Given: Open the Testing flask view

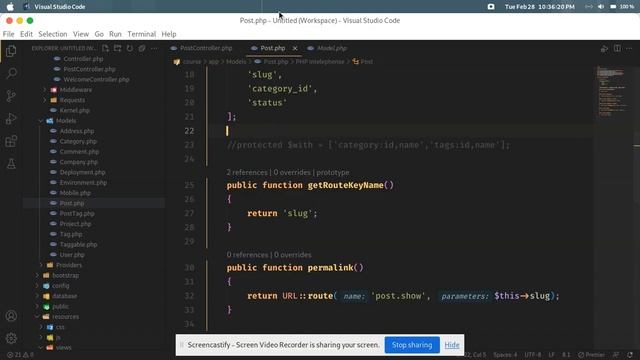Looking at the screenshot, I should pos(11,164).
